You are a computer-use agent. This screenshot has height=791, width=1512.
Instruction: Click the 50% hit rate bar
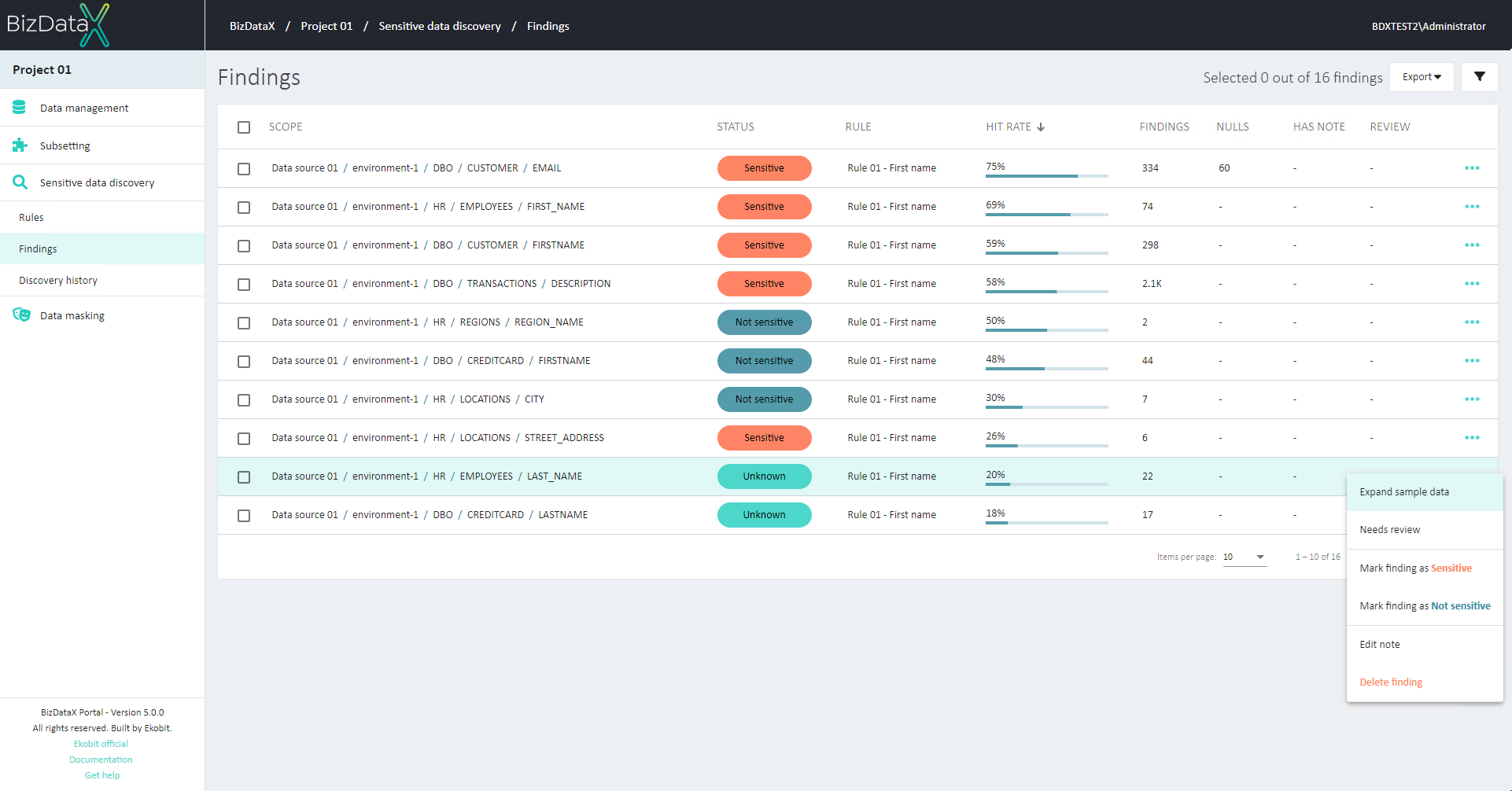[1046, 330]
